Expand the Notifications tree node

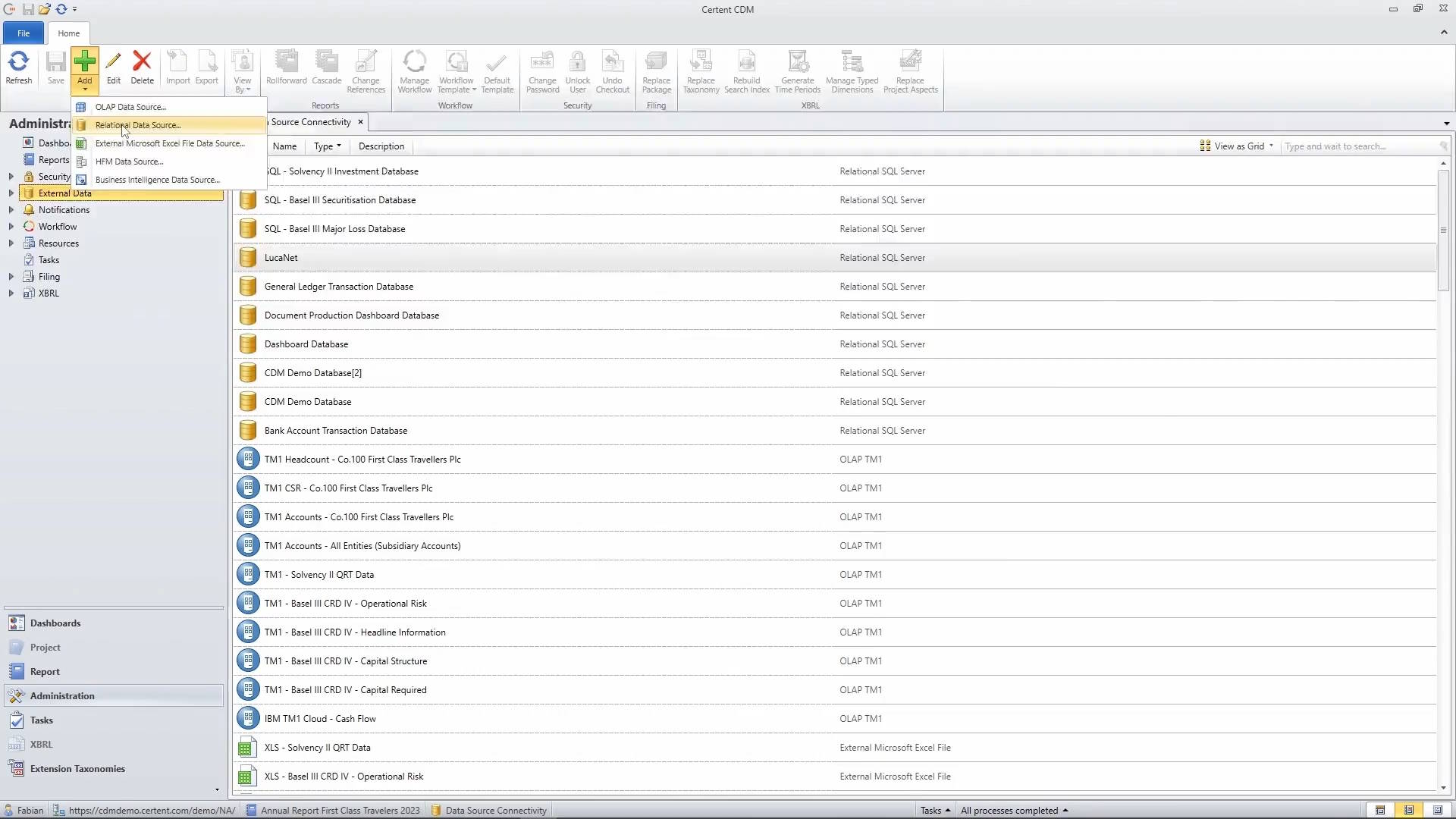11,210
